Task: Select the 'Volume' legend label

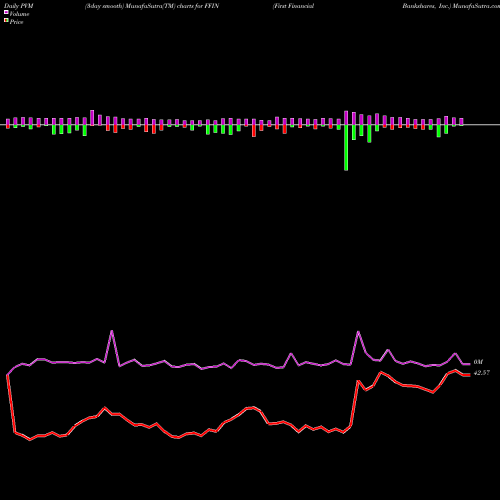Action: coord(19,14)
